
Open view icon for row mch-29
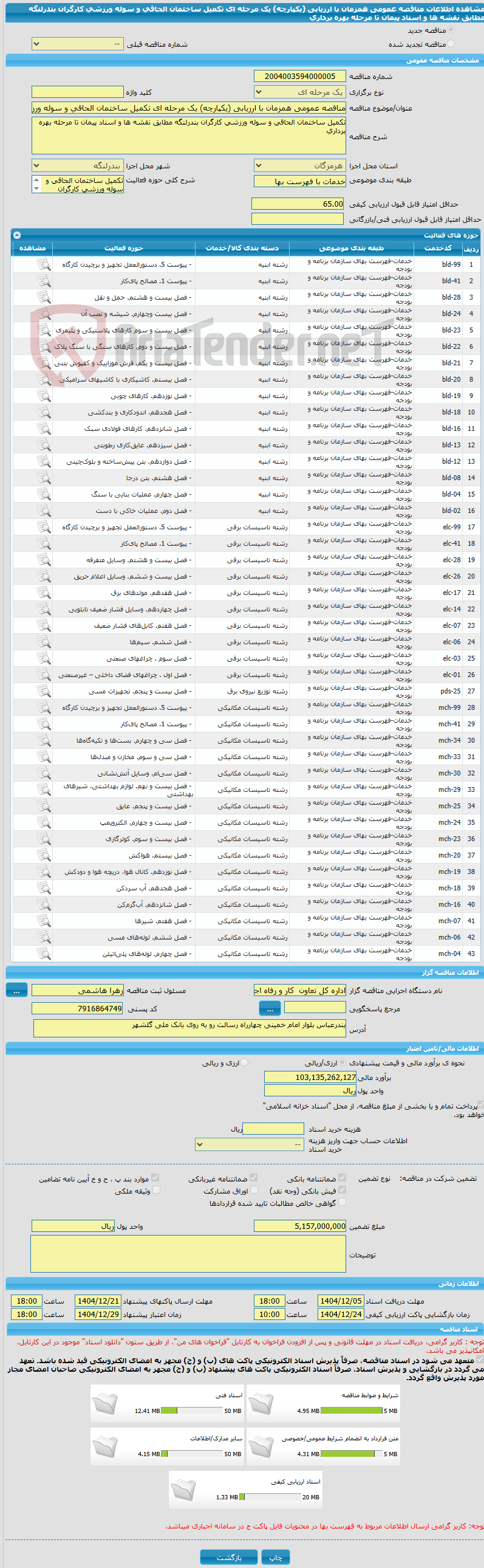[x=43, y=790]
